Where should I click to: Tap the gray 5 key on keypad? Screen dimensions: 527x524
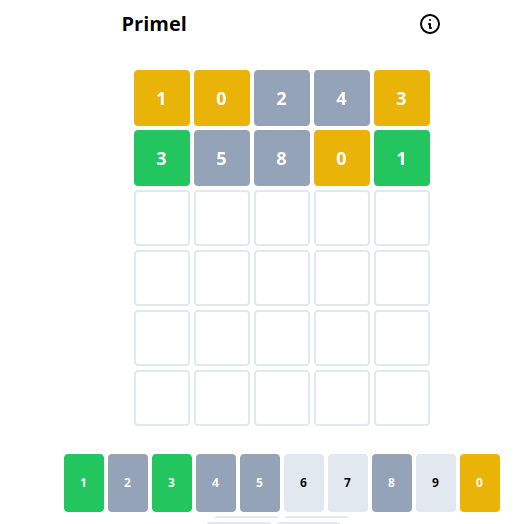tap(260, 483)
